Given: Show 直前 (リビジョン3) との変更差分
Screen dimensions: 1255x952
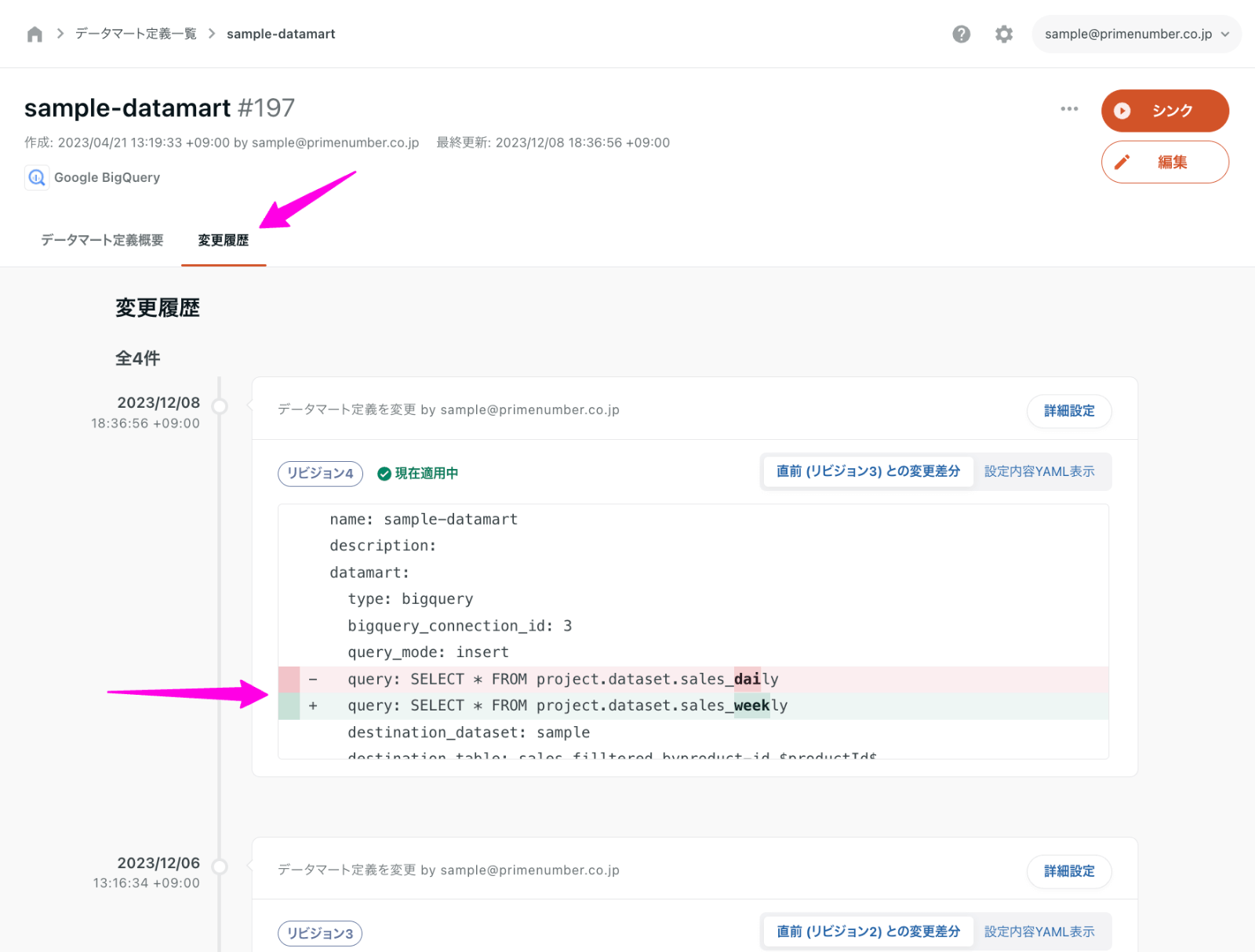Looking at the screenshot, I should coord(868,471).
